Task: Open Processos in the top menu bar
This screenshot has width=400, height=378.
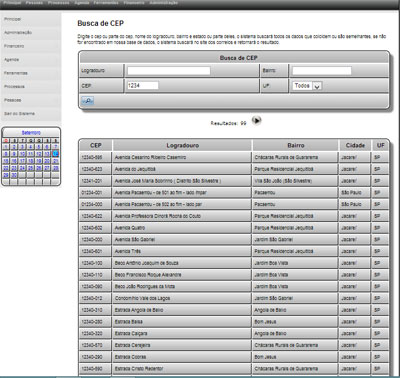Action: pyautogui.click(x=59, y=3)
